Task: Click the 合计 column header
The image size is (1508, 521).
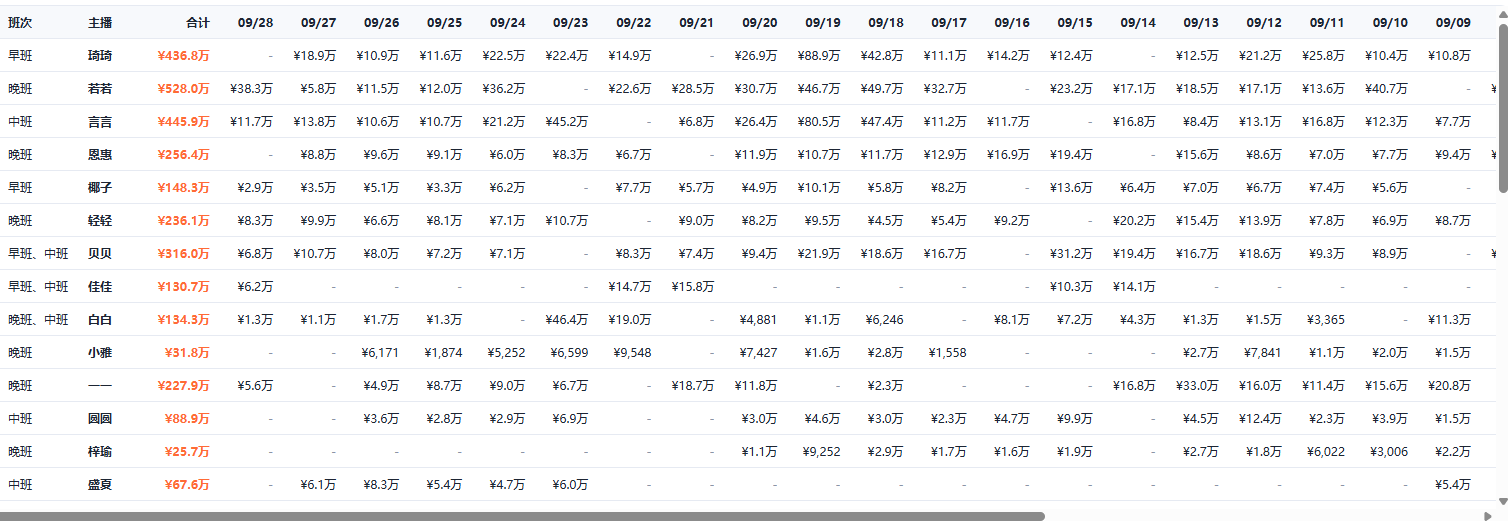Action: [x=198, y=22]
